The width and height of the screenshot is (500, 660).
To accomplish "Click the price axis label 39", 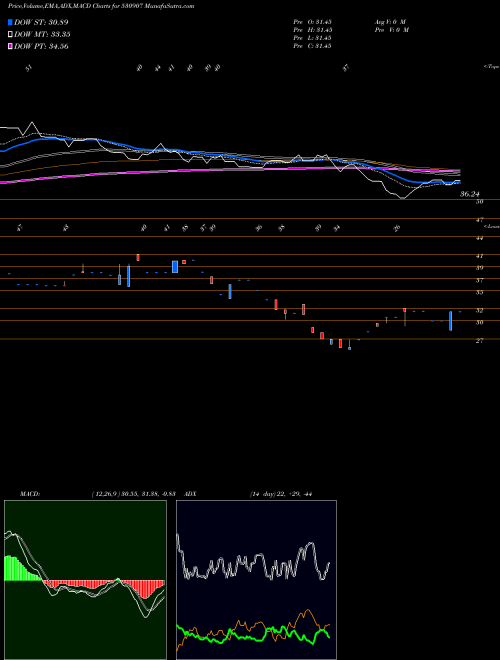I will coord(479,268).
